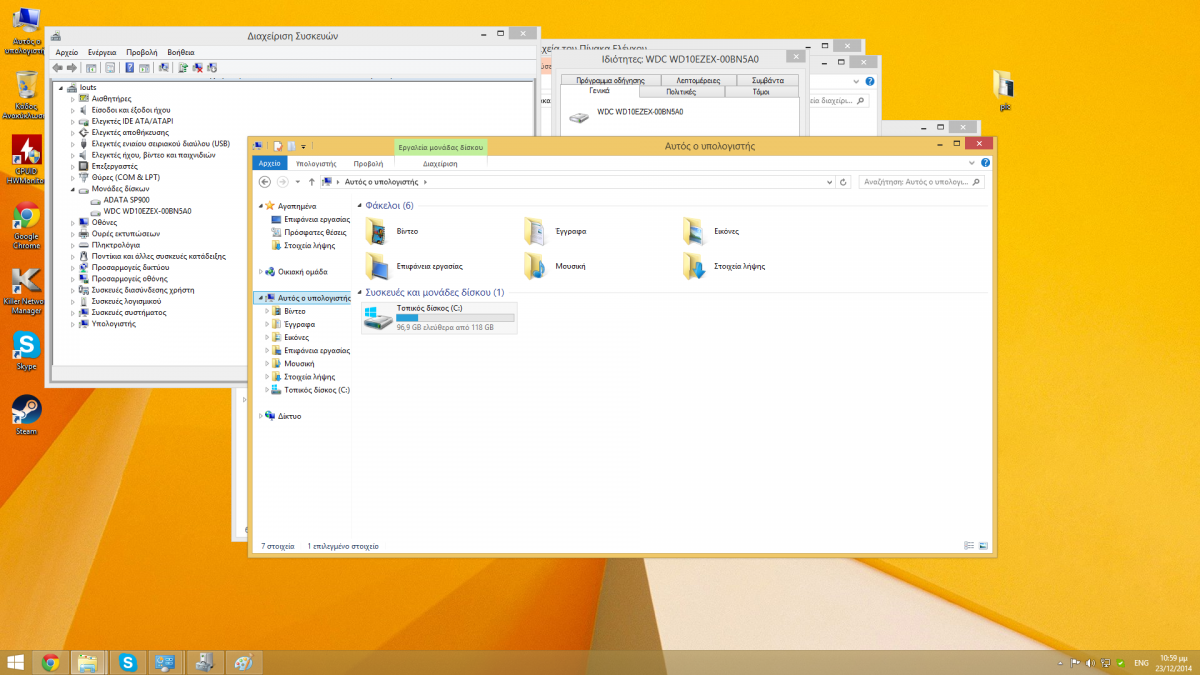Expand the Explorer ribbon chevron
The image size is (1200, 675).
973,163
